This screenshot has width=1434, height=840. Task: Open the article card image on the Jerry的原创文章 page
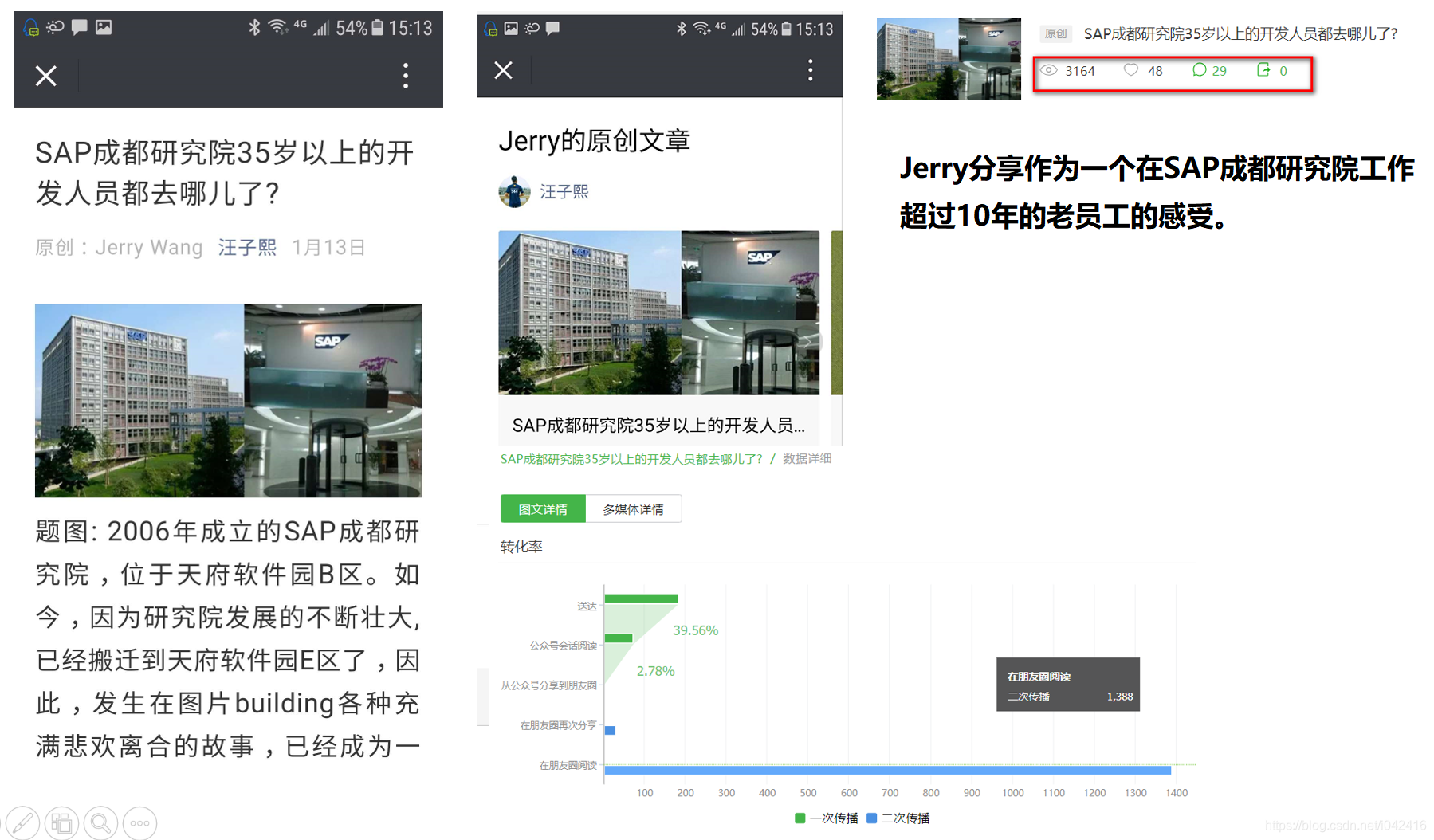tap(658, 312)
